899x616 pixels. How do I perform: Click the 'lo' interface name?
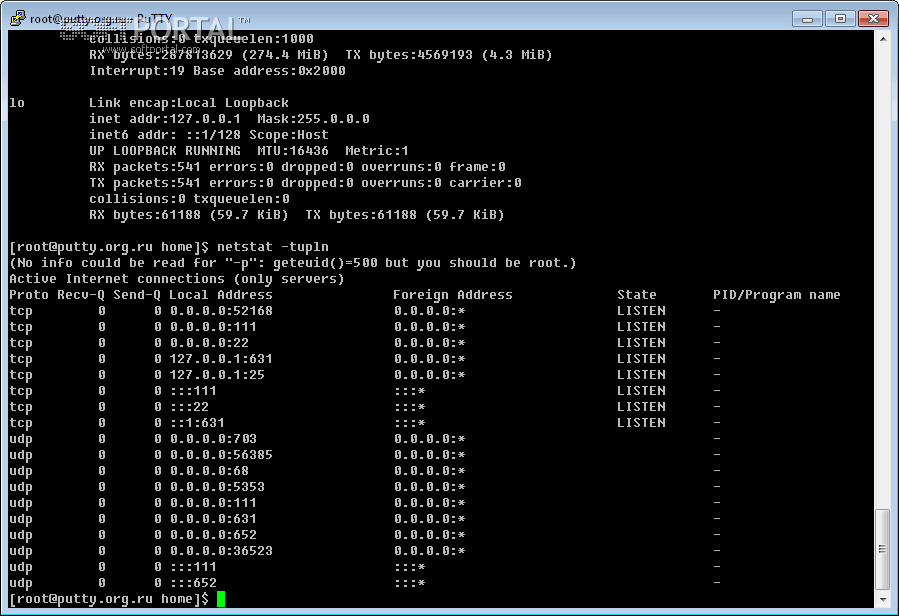(x=17, y=103)
